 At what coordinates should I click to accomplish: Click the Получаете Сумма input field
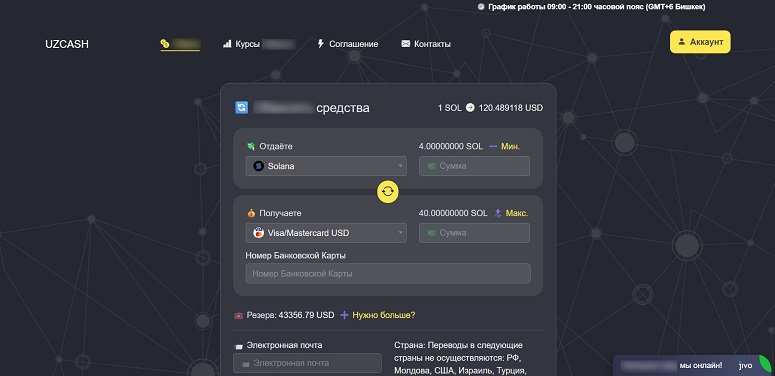(474, 233)
